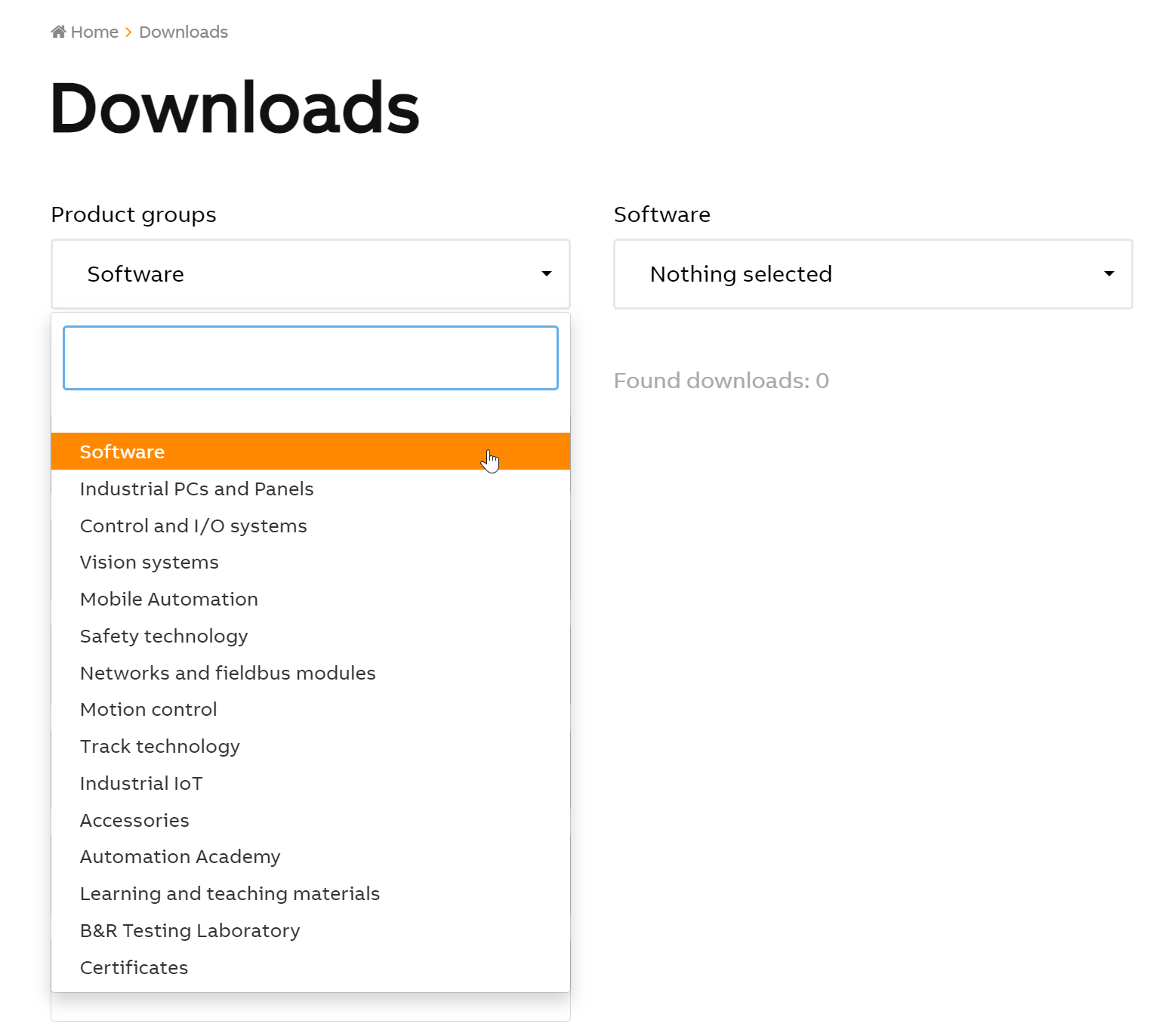Image resolution: width=1175 pixels, height=1036 pixels.
Task: Pick Industrial IoT from the list
Action: [310, 783]
